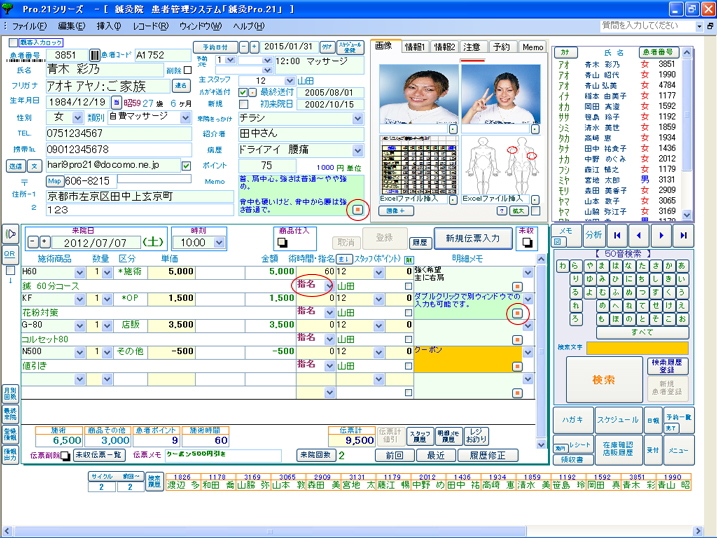Viewport: 717px width, 538px height.
Task: Jump to last record navigation arrow
Action: (x=683, y=235)
